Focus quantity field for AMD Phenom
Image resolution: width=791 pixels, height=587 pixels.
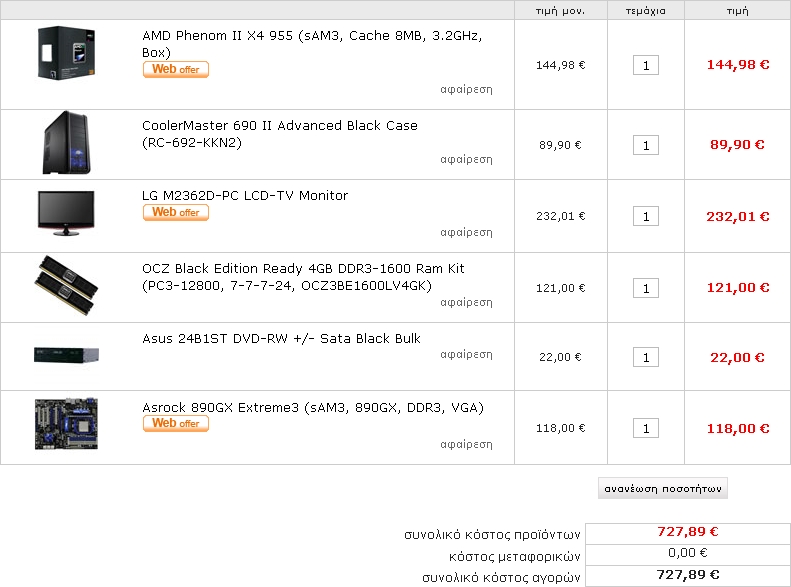point(646,66)
